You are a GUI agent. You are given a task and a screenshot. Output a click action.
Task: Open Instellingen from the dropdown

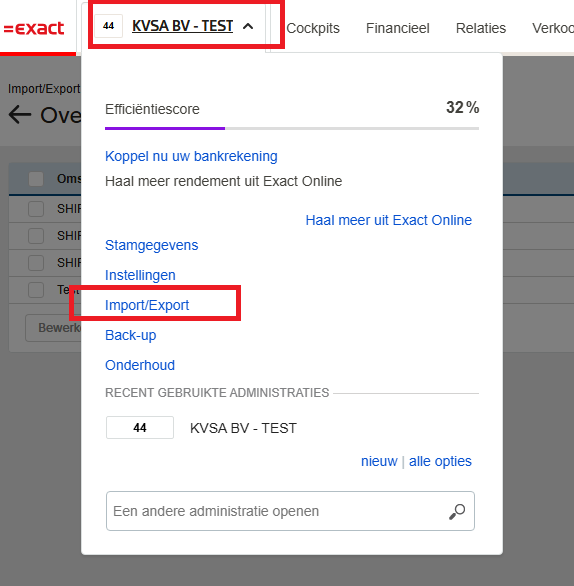pos(140,275)
